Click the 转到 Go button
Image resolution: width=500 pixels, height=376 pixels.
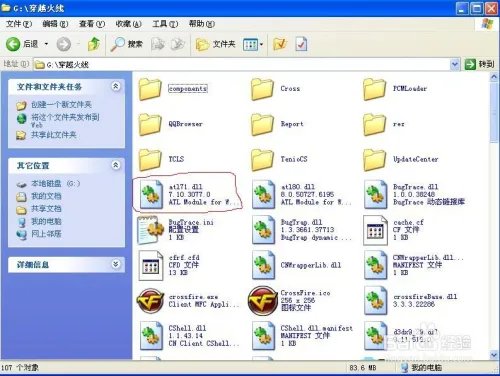479,64
